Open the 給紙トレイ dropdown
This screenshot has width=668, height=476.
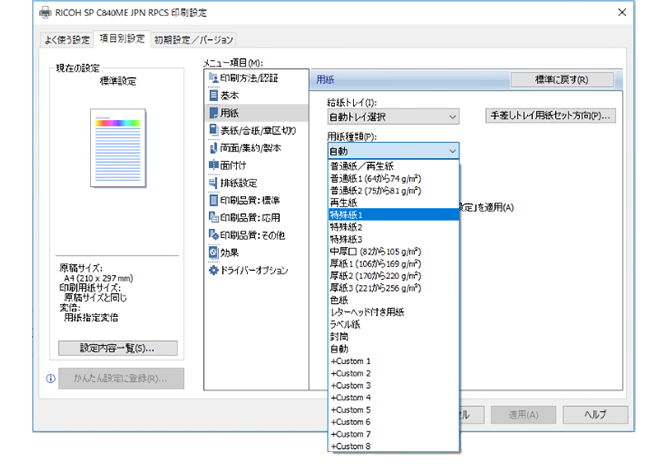click(393, 117)
